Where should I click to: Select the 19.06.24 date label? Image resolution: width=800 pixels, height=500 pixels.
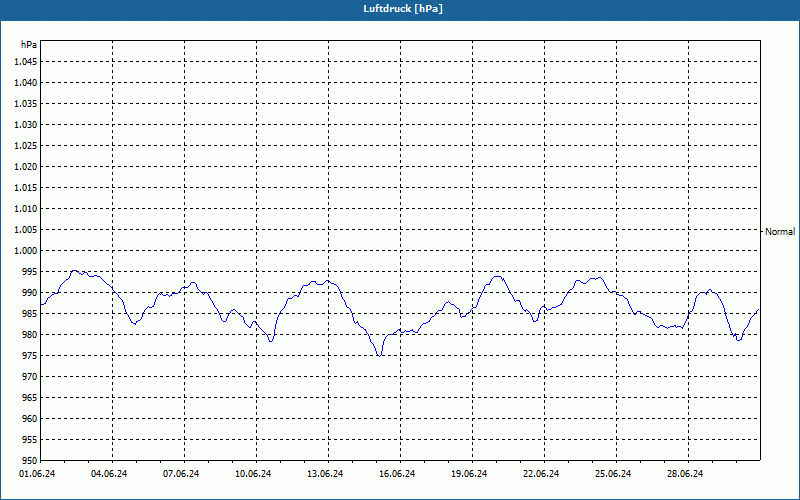(469, 474)
